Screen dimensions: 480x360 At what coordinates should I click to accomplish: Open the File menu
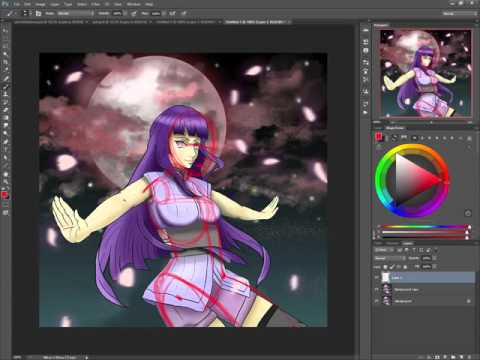[x=17, y=4]
